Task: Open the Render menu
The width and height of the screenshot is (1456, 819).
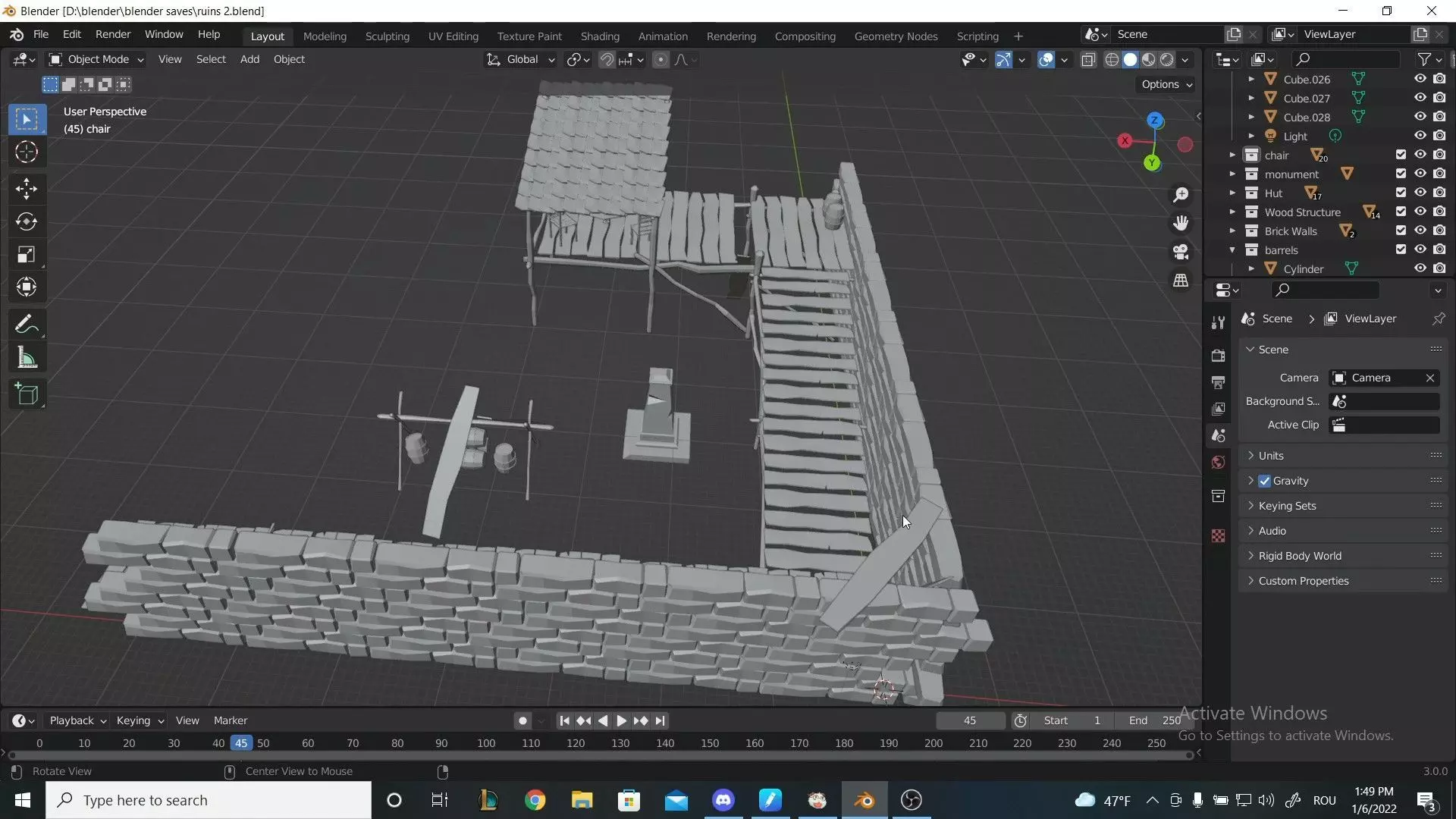Action: pyautogui.click(x=113, y=34)
